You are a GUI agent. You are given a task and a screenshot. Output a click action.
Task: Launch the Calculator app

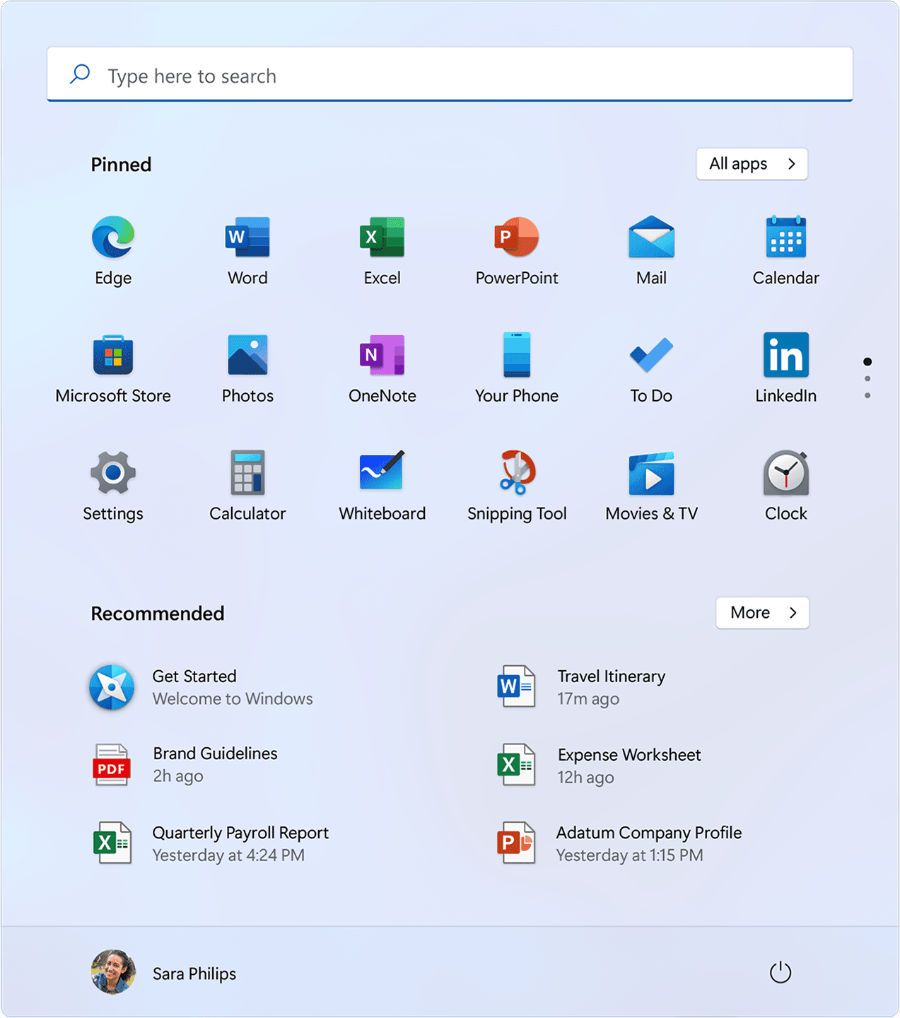pos(247,486)
